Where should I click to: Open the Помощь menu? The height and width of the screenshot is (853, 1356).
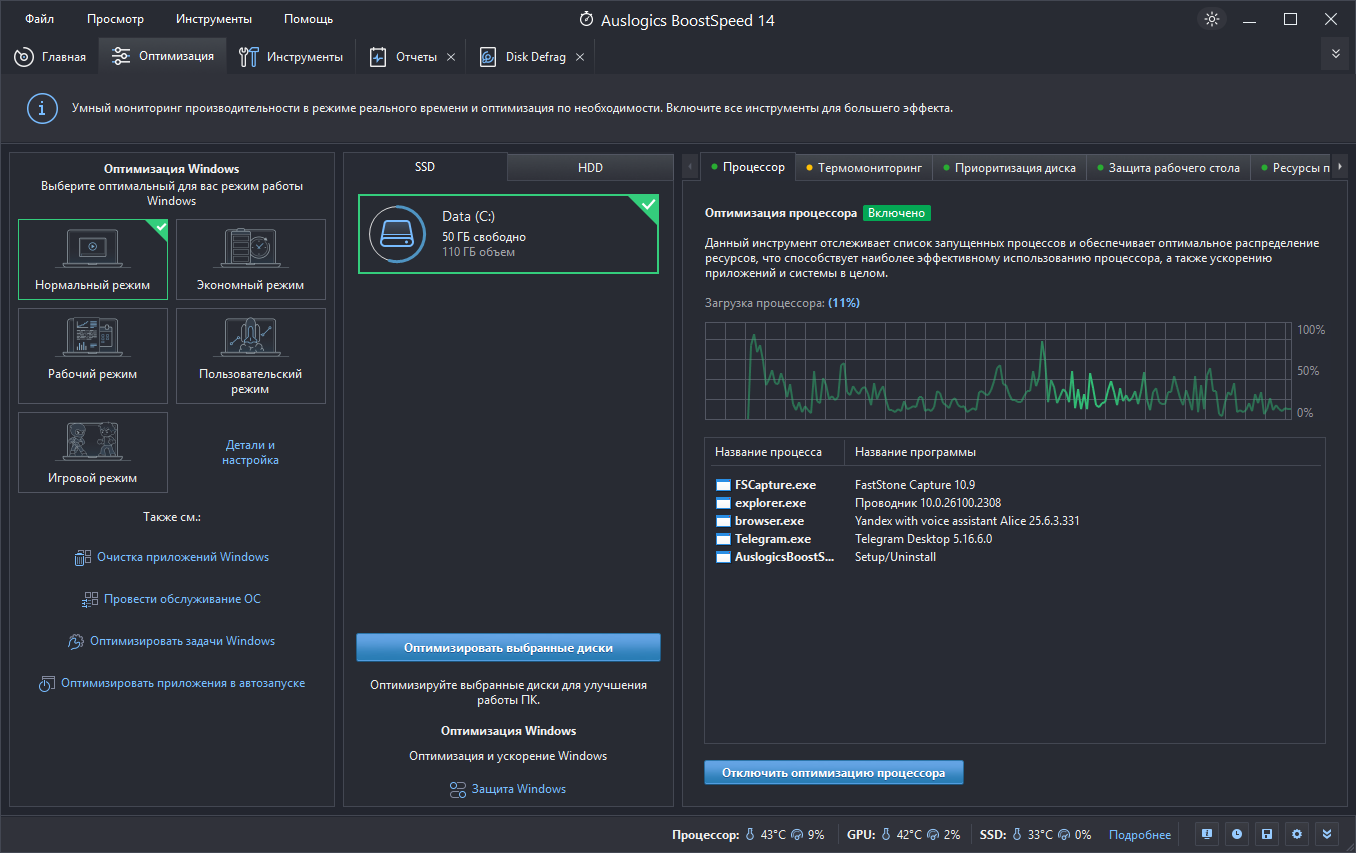[x=308, y=19]
